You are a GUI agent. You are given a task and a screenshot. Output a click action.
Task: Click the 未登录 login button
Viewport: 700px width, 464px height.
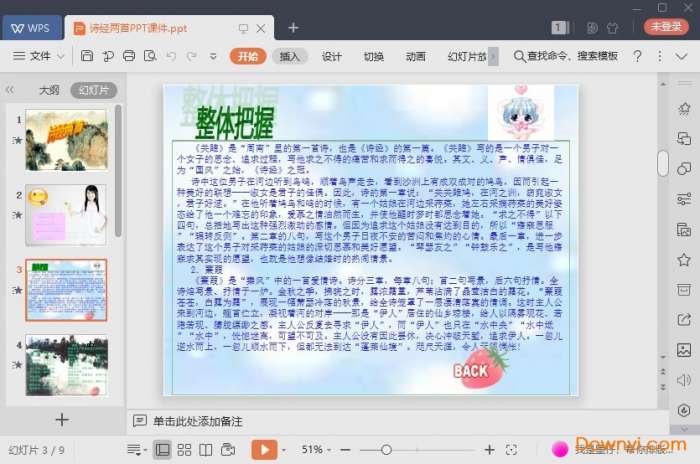(666, 27)
